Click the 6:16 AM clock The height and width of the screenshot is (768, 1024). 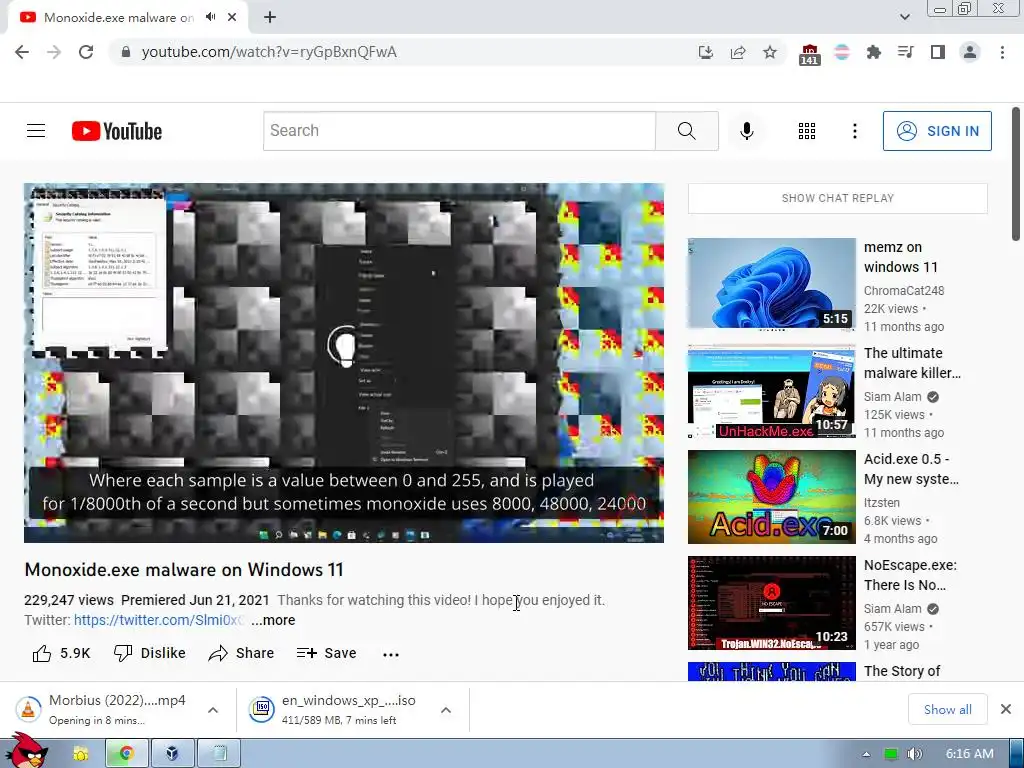click(x=970, y=754)
